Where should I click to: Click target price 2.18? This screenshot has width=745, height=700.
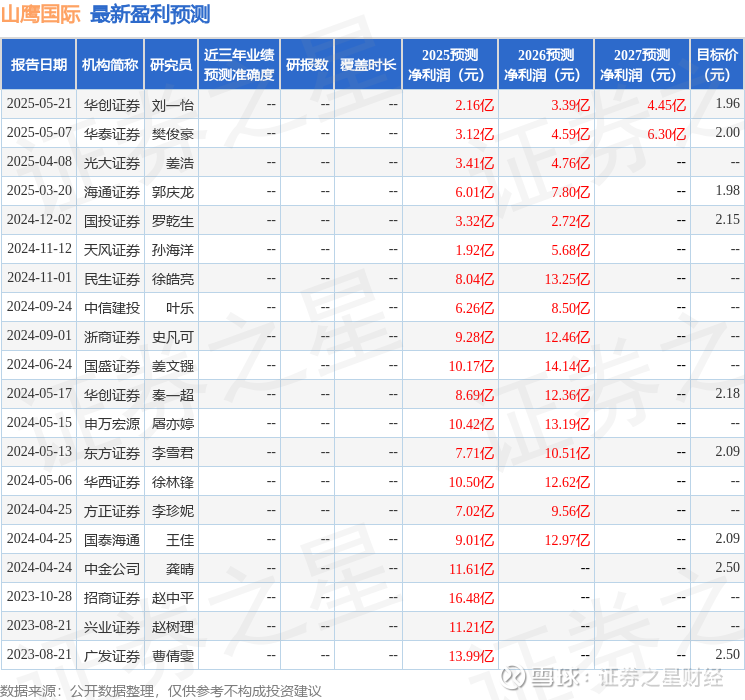727,393
